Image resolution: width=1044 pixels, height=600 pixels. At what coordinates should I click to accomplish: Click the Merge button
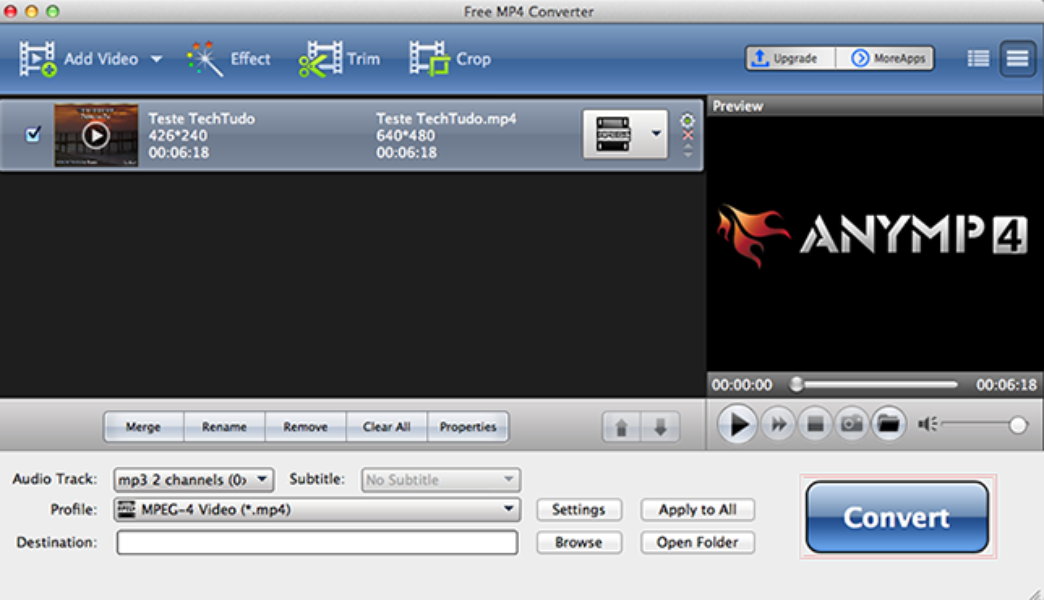pyautogui.click(x=143, y=427)
